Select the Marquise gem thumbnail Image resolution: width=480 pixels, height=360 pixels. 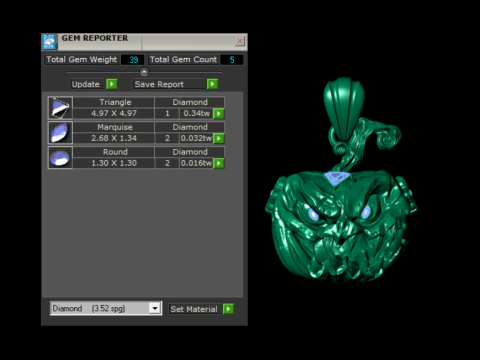[60, 133]
